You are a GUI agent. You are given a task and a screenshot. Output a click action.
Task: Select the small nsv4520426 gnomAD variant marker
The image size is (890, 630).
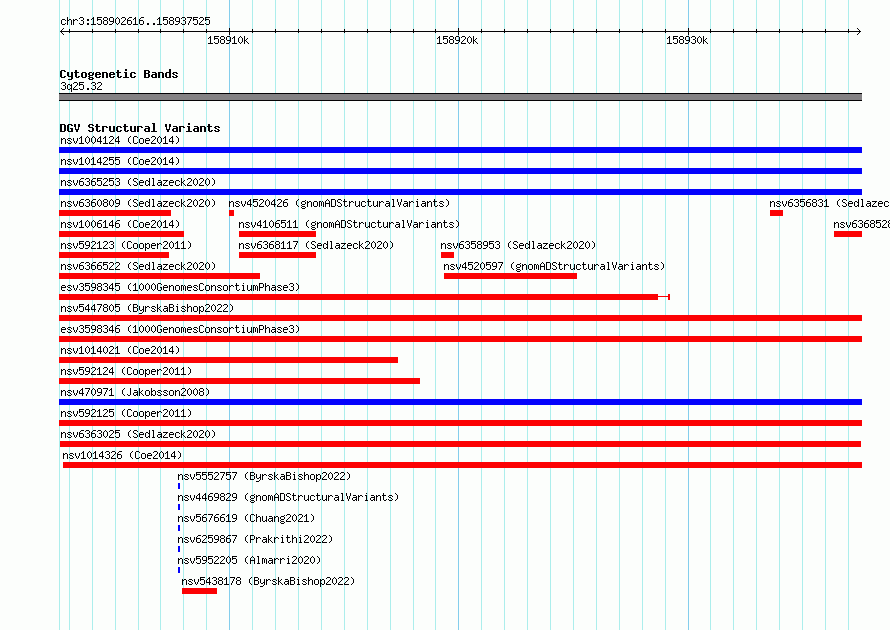(x=231, y=213)
